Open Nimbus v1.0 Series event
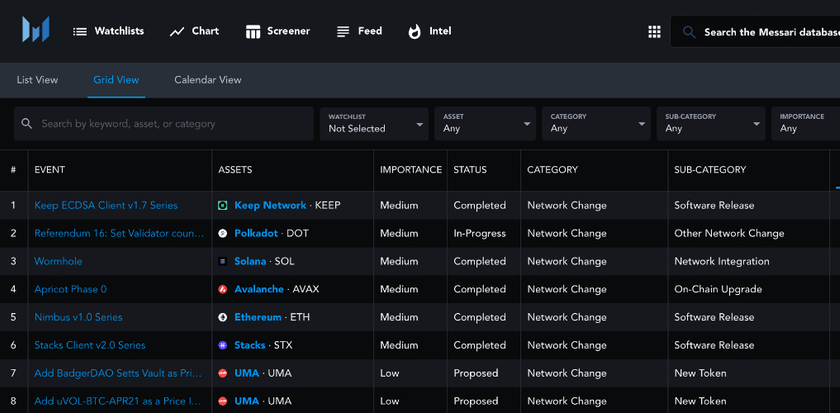The height and width of the screenshot is (413, 840). (x=78, y=317)
